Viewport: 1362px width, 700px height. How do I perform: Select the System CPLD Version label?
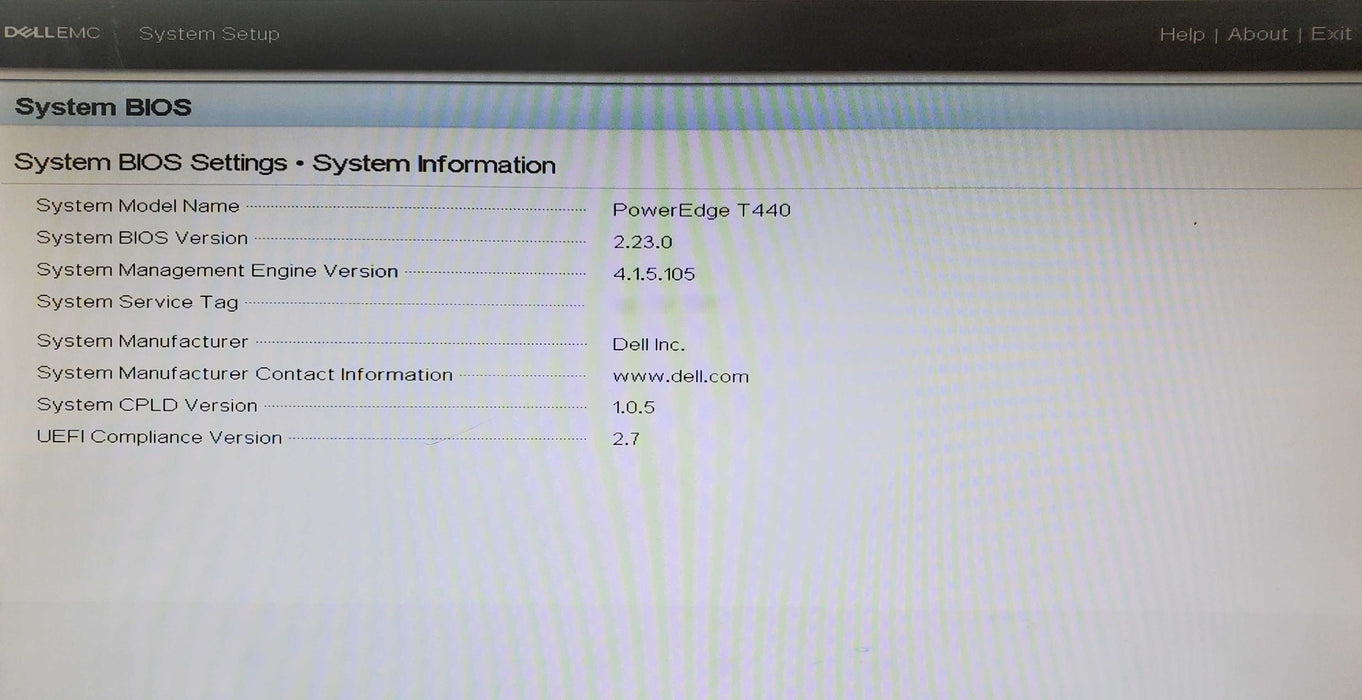147,405
